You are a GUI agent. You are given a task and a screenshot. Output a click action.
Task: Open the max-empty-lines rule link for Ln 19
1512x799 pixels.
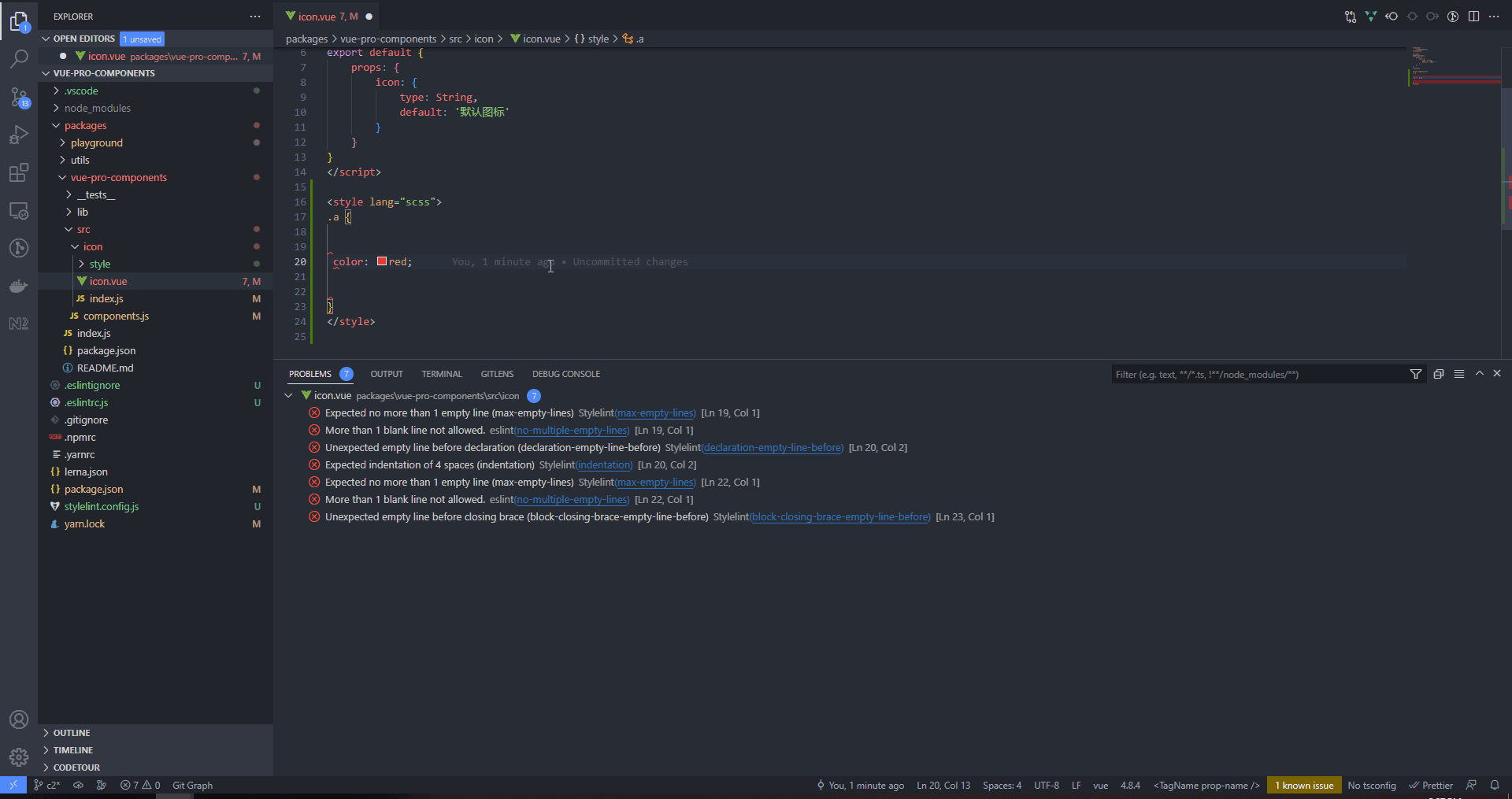655,413
